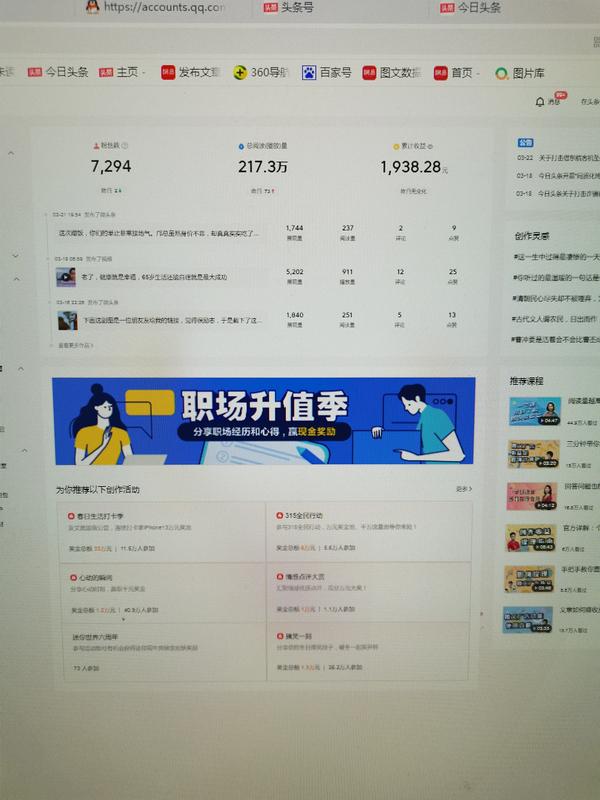Collapse the sidebar chevron beside banner's lower edge
Image resolution: width=600 pixels, height=800 pixels.
[24, 450]
